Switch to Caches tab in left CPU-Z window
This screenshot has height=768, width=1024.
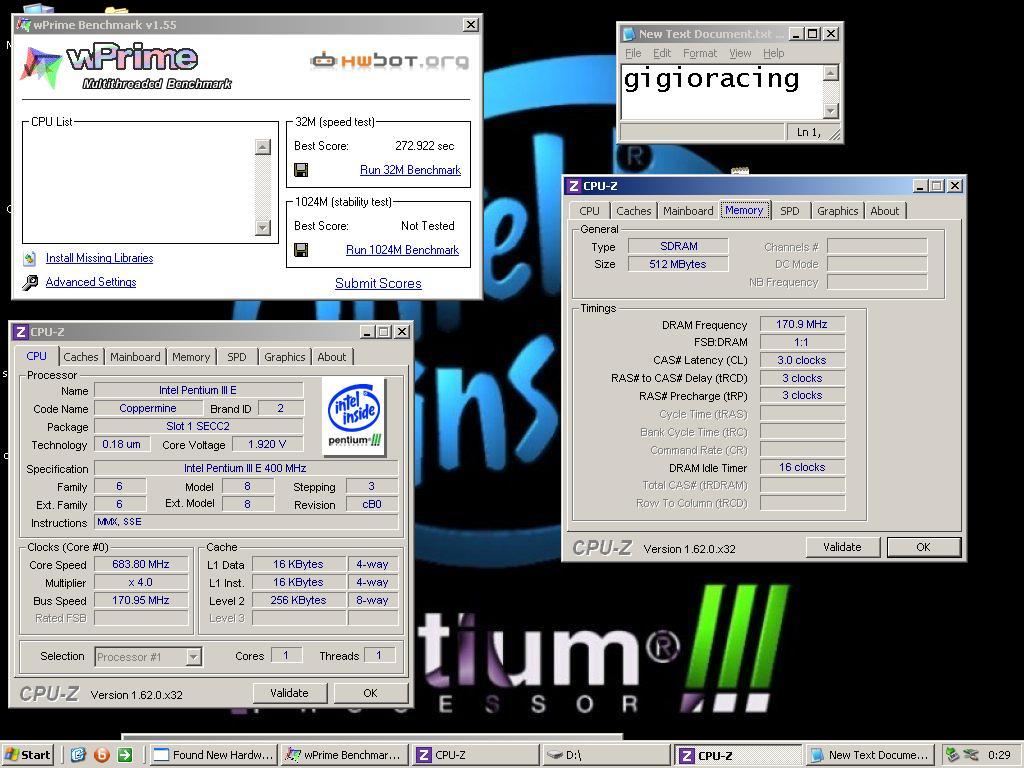click(x=81, y=357)
